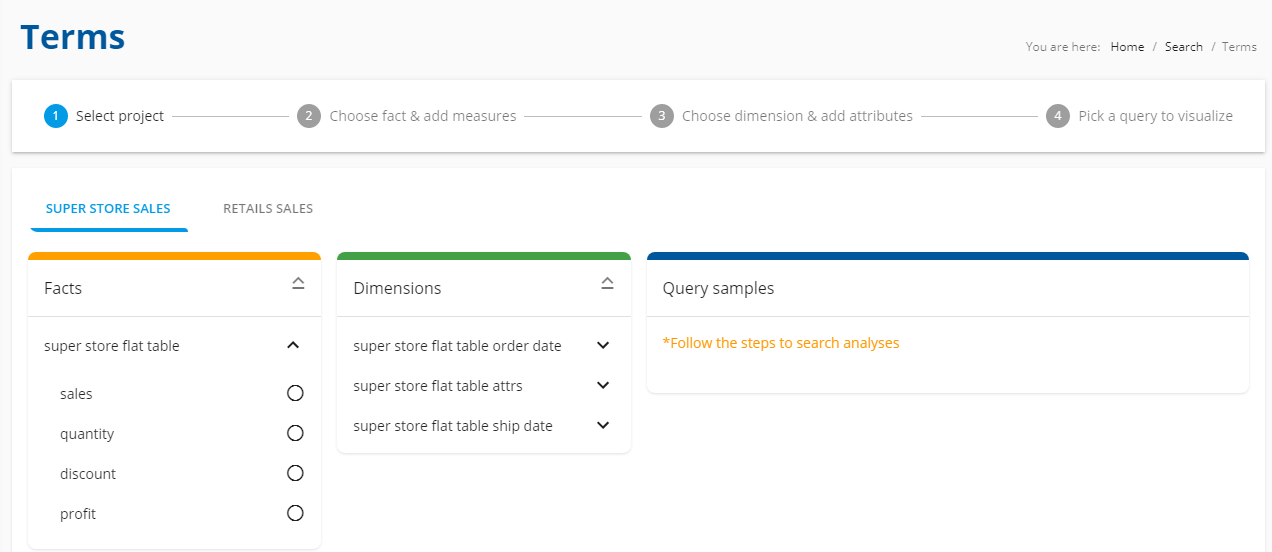1272x552 pixels.
Task: Select the quantity measure radio button
Action: point(295,433)
